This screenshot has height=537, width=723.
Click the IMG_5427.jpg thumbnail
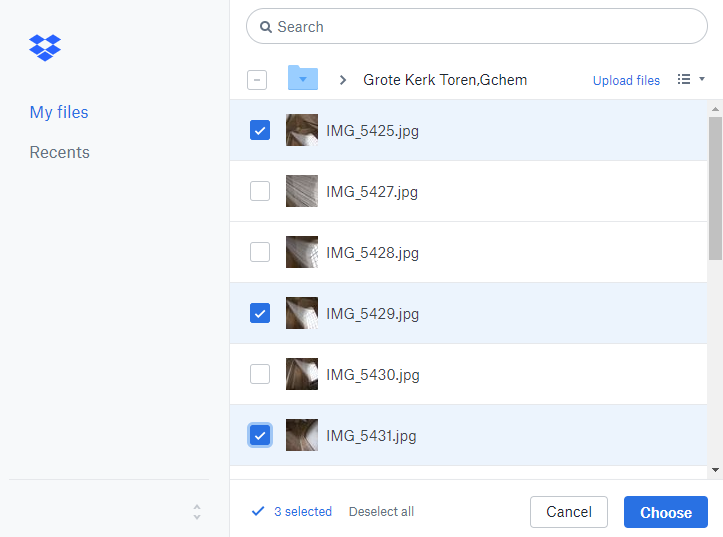(302, 191)
